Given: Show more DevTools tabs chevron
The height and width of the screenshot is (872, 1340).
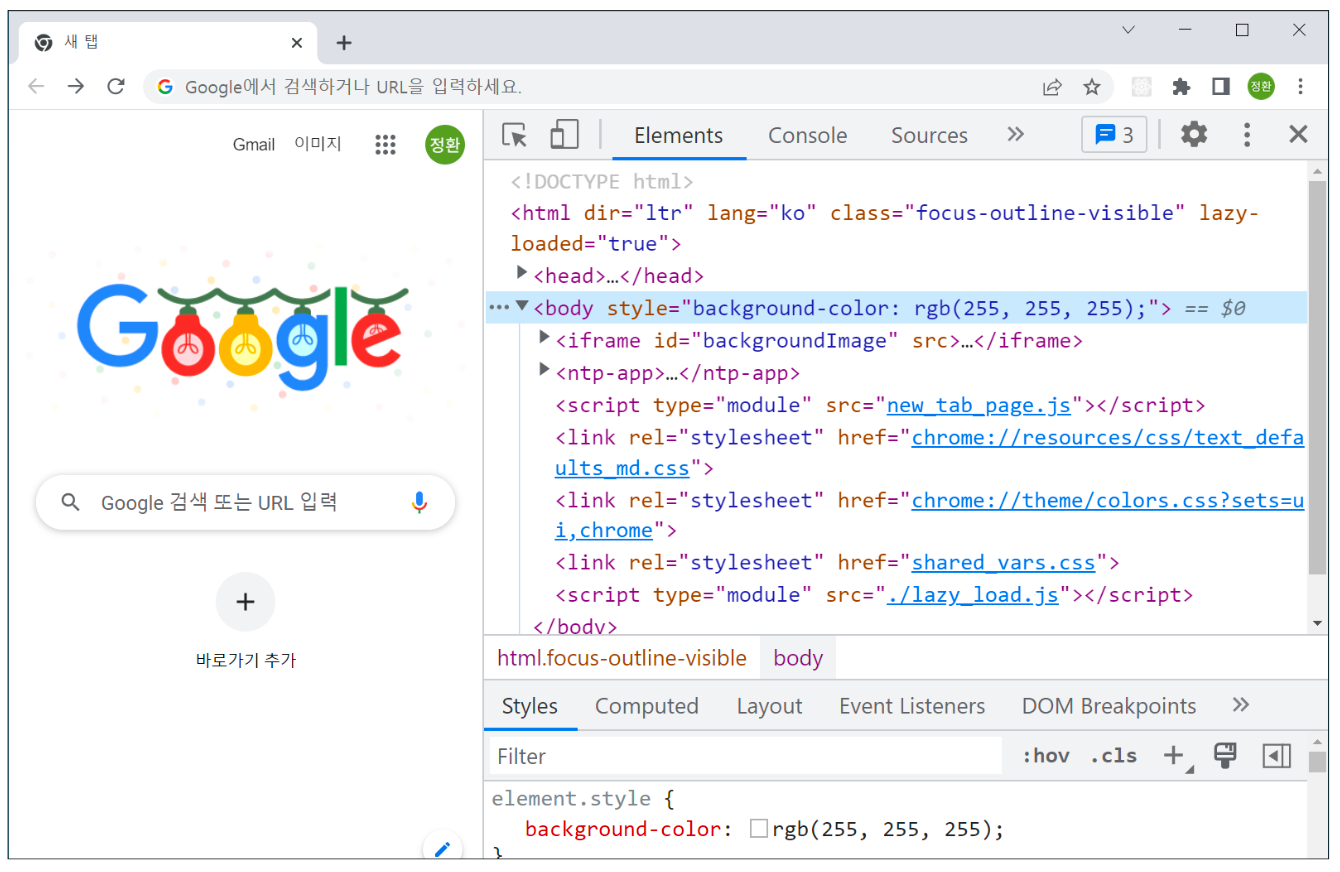Looking at the screenshot, I should (1016, 135).
